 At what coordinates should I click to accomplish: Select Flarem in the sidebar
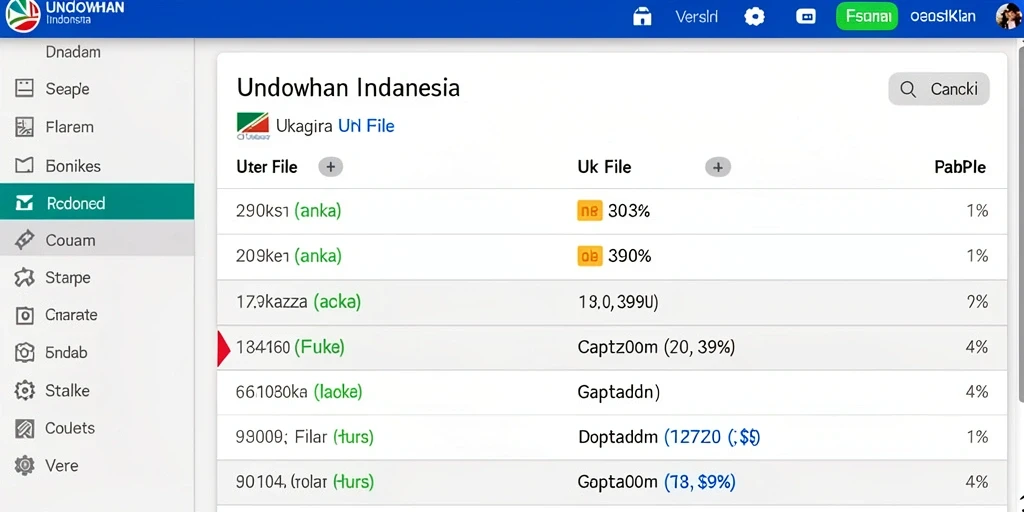tap(97, 127)
